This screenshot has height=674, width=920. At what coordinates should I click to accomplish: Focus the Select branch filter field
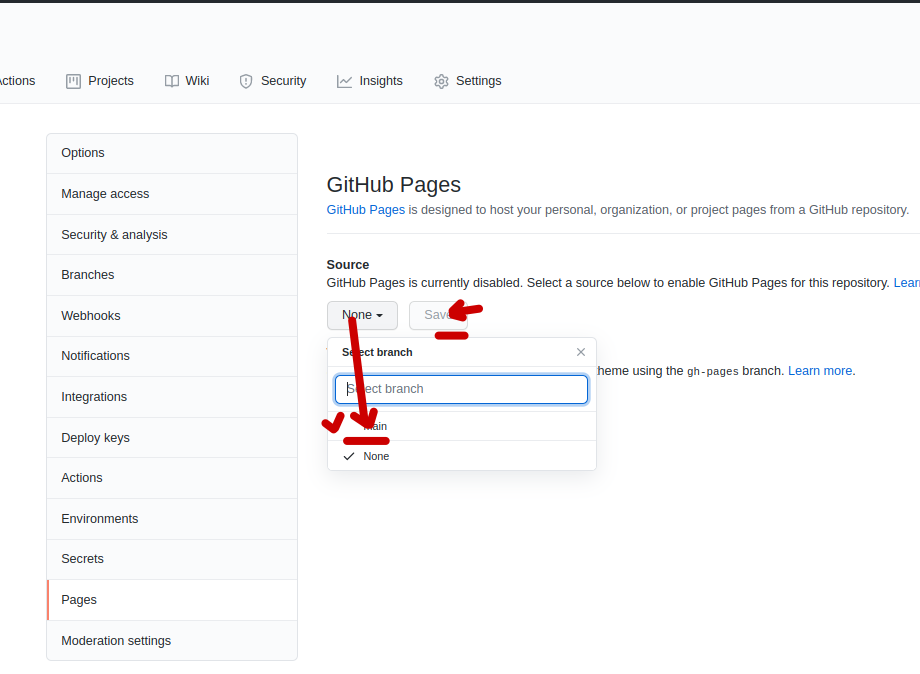tap(461, 389)
